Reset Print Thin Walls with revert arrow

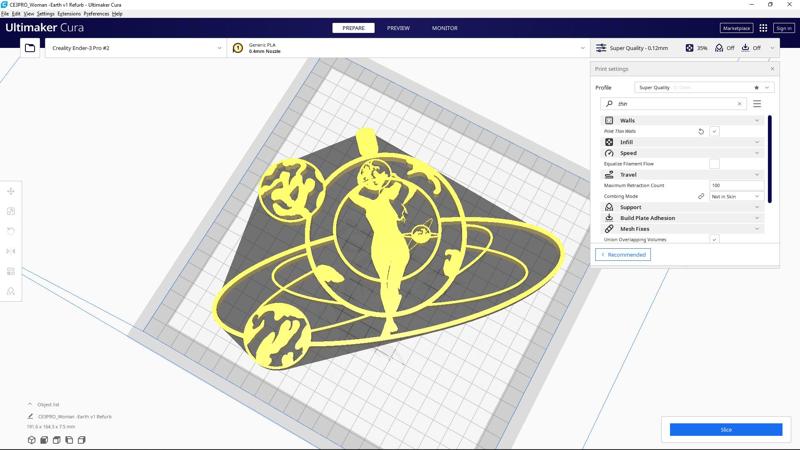click(x=701, y=132)
